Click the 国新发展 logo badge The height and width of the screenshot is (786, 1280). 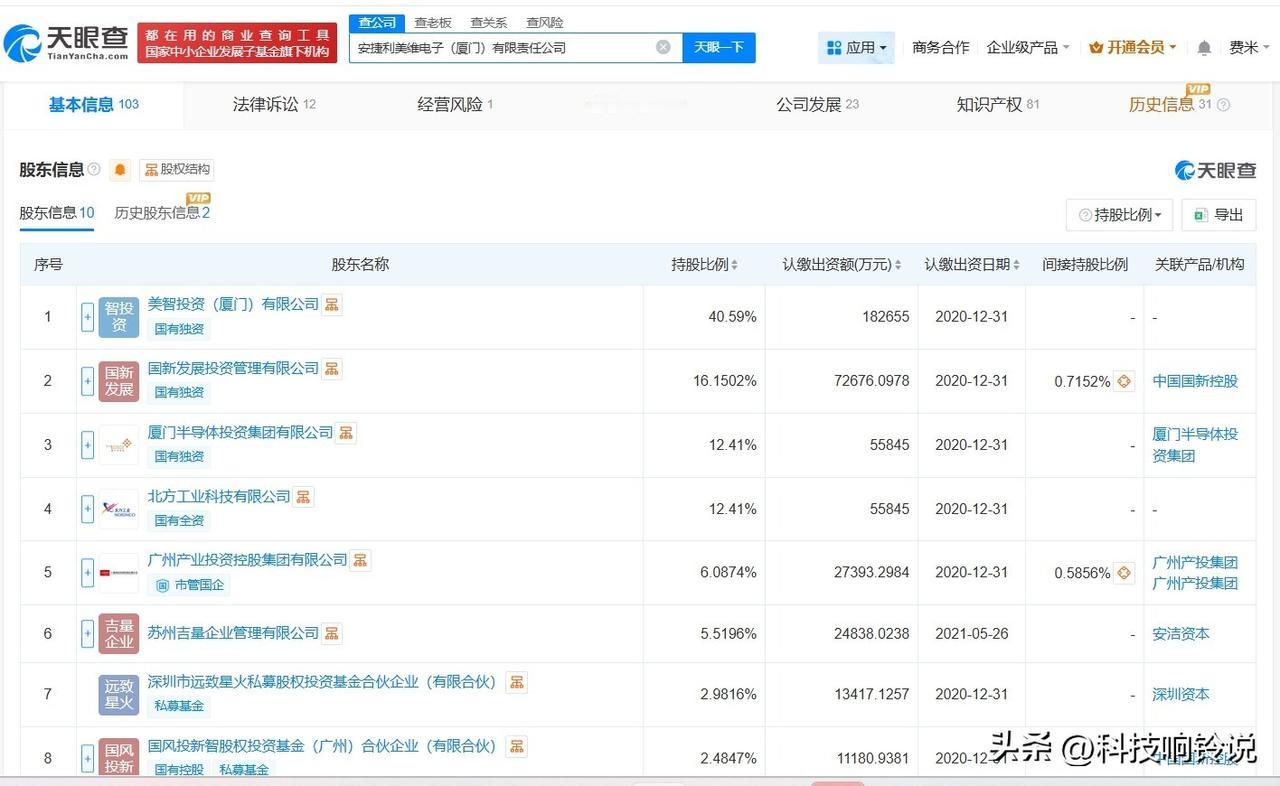(119, 381)
